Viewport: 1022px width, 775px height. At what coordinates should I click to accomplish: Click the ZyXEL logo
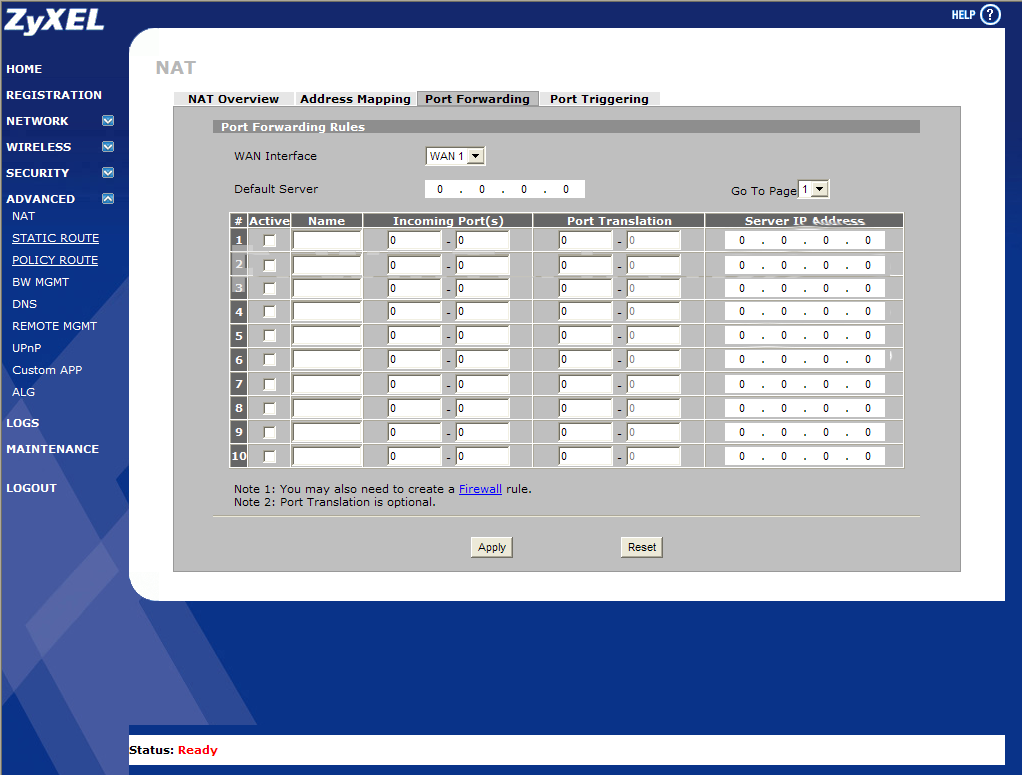point(55,20)
